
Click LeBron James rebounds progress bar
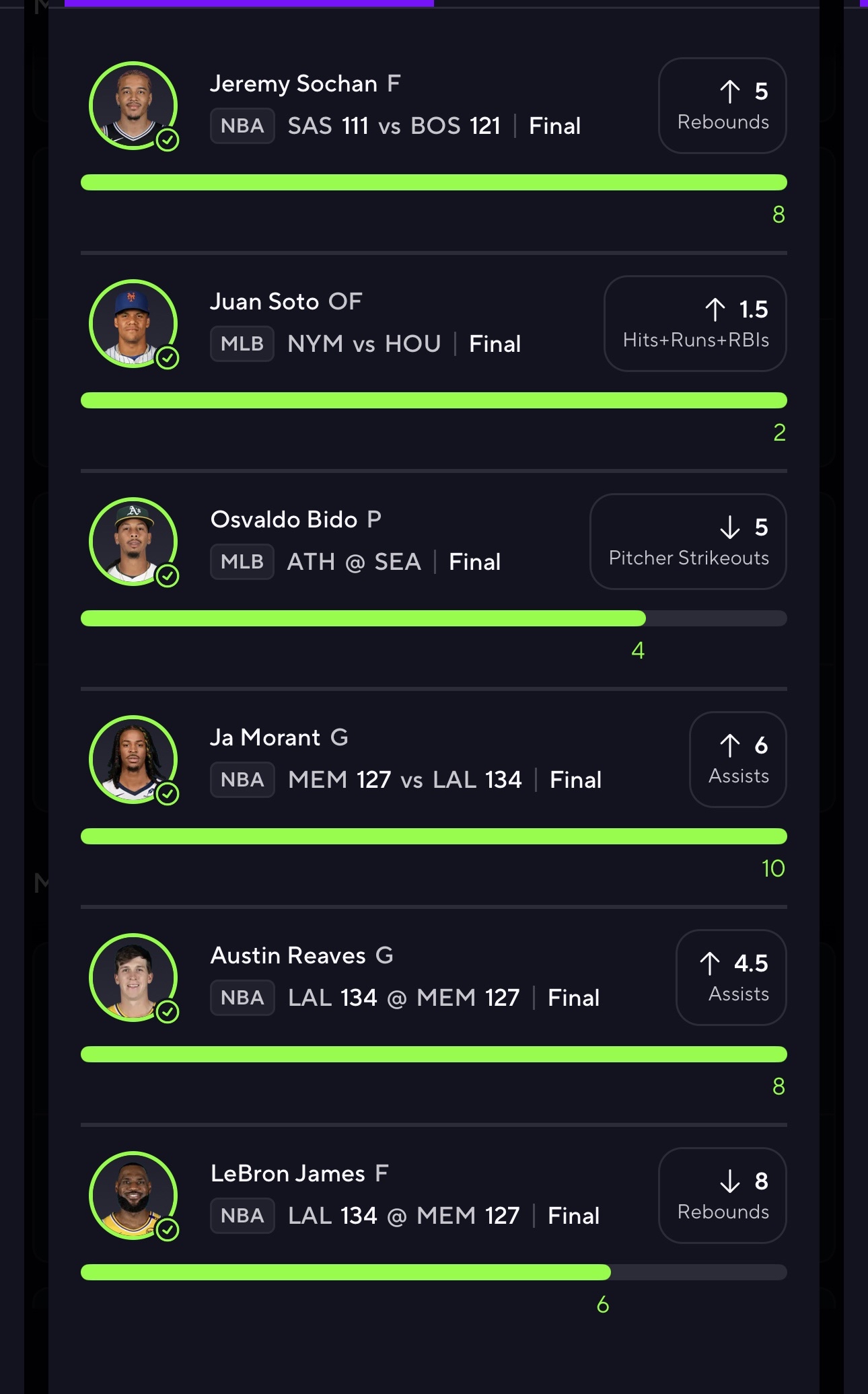tap(434, 1272)
